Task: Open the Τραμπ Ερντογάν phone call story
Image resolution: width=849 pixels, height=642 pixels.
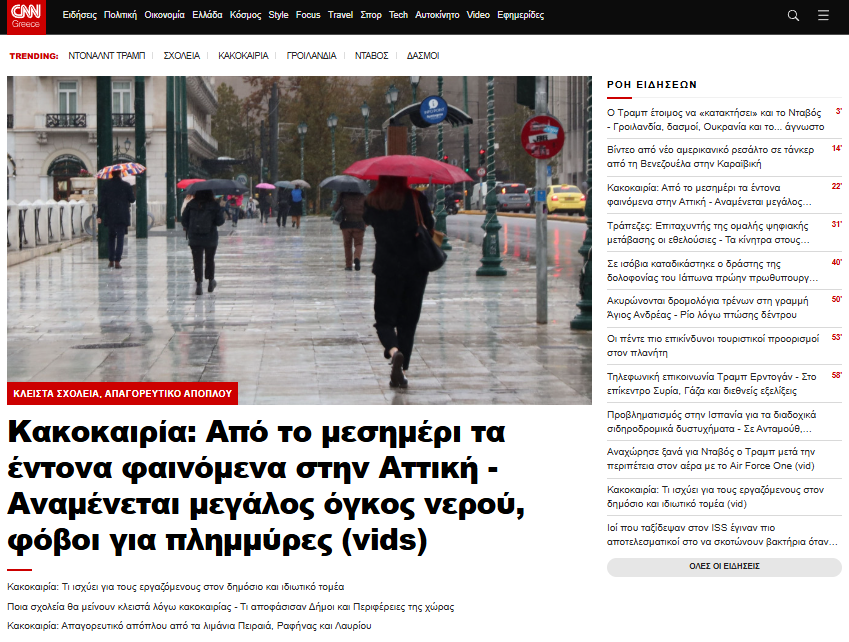Action: (711, 383)
